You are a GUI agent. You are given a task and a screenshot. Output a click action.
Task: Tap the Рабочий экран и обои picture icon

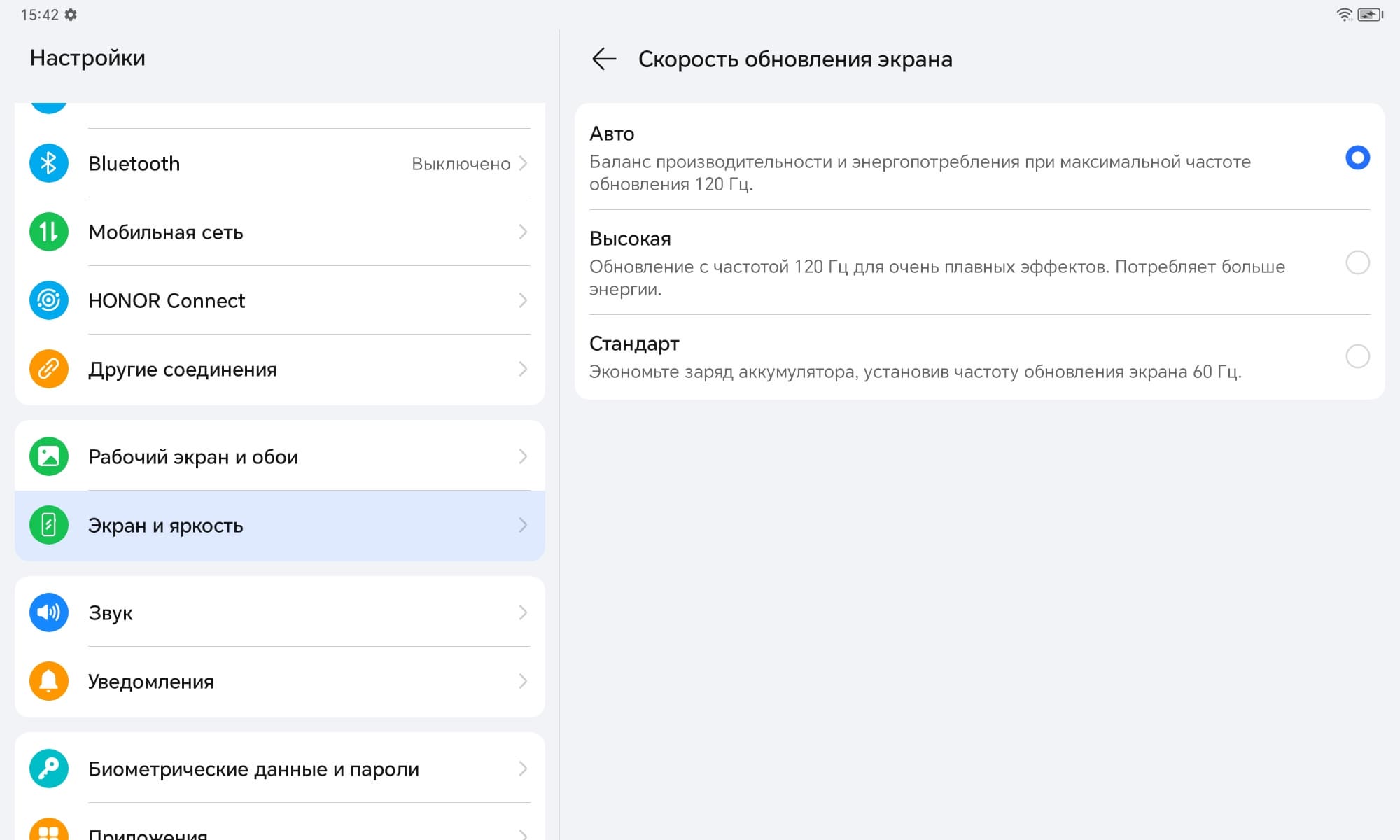pos(48,456)
